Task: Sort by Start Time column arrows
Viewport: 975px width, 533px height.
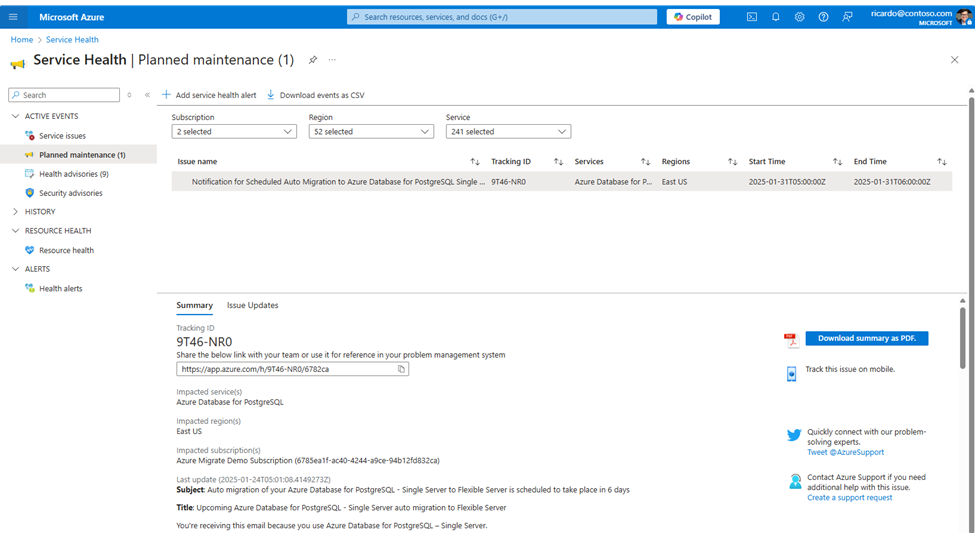Action: point(838,162)
